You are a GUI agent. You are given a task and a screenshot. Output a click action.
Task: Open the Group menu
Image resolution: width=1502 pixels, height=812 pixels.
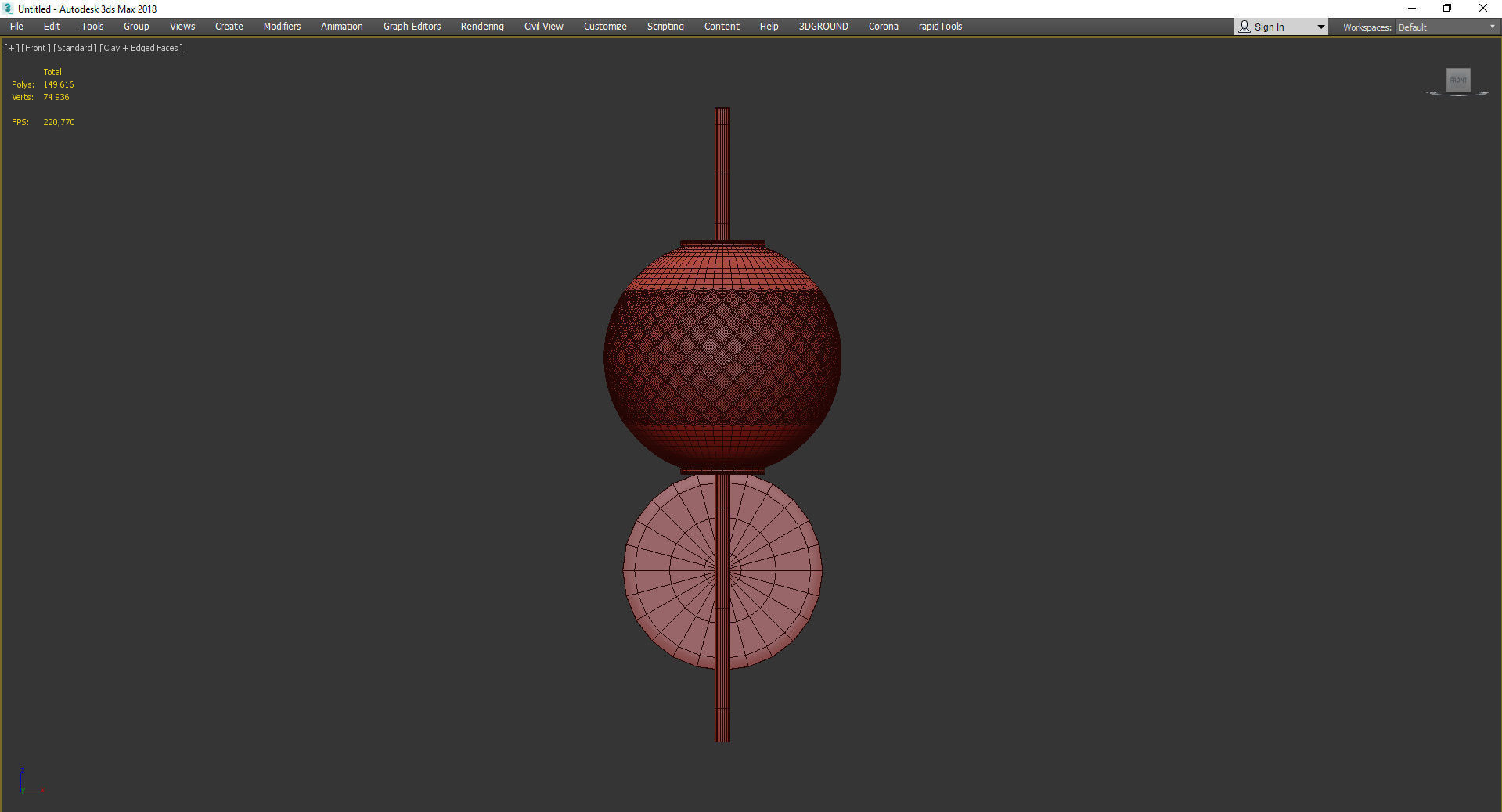pyautogui.click(x=136, y=27)
